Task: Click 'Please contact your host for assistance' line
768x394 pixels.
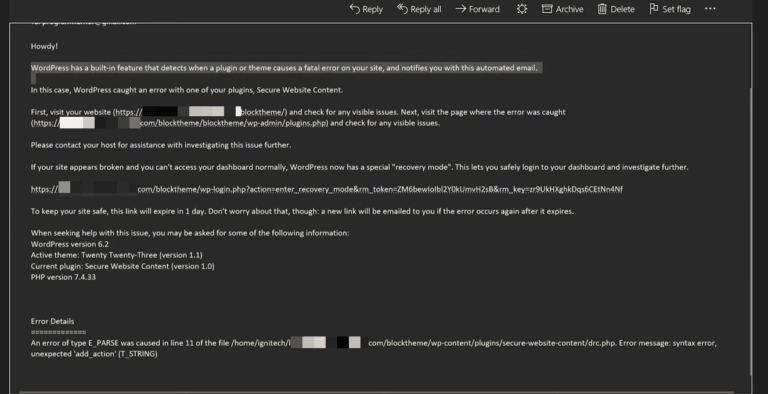Action: coord(161,145)
